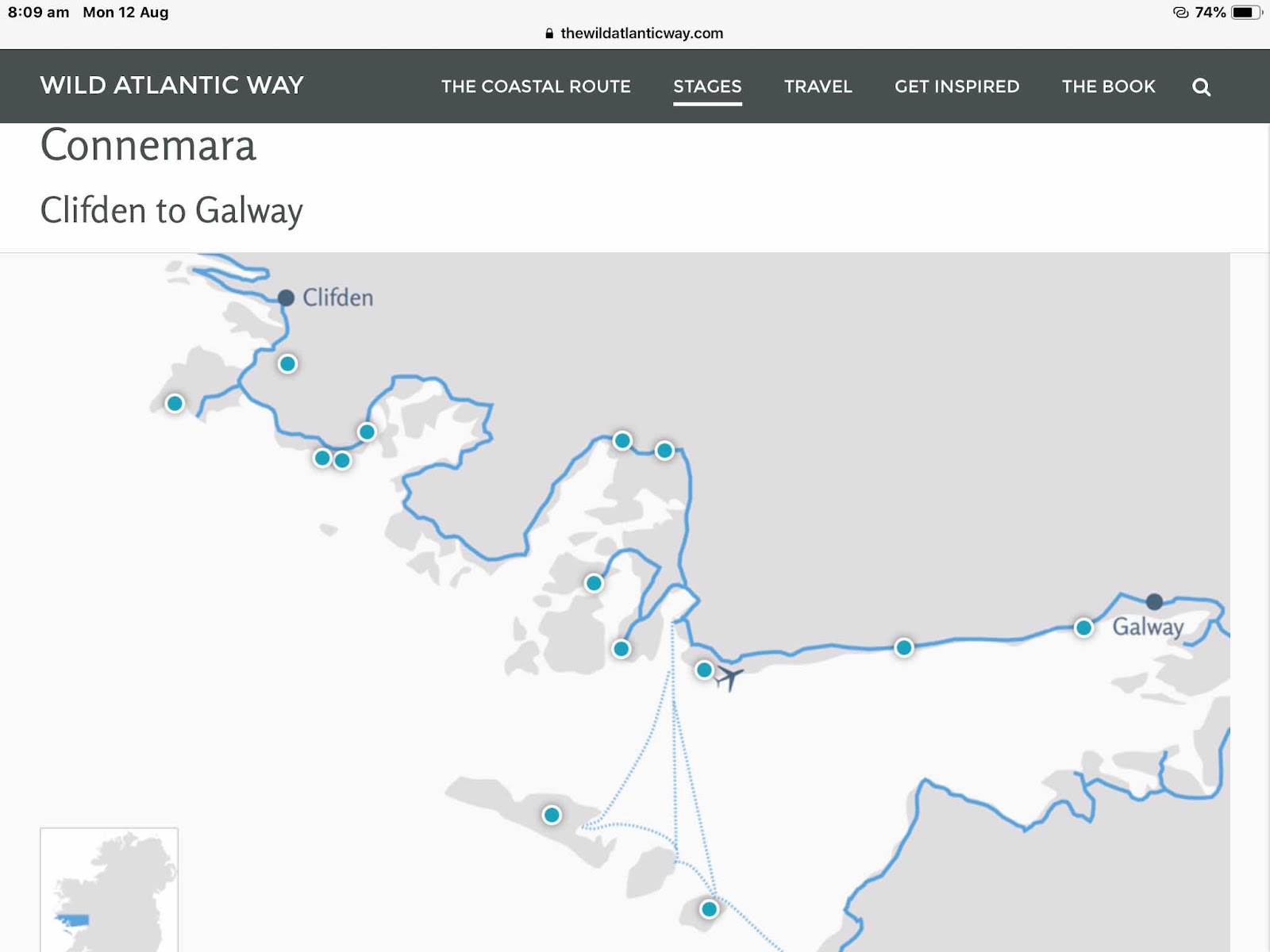
Task: Click the left marker of the adjacent teal pair
Action: coord(322,458)
